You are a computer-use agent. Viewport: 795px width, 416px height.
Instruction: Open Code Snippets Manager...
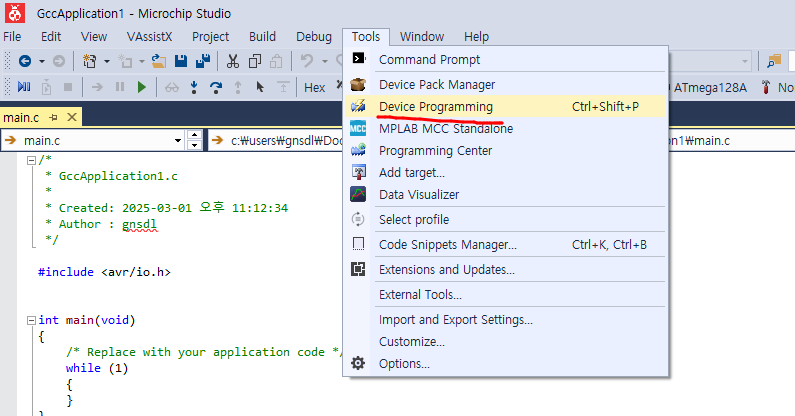(x=505, y=245)
